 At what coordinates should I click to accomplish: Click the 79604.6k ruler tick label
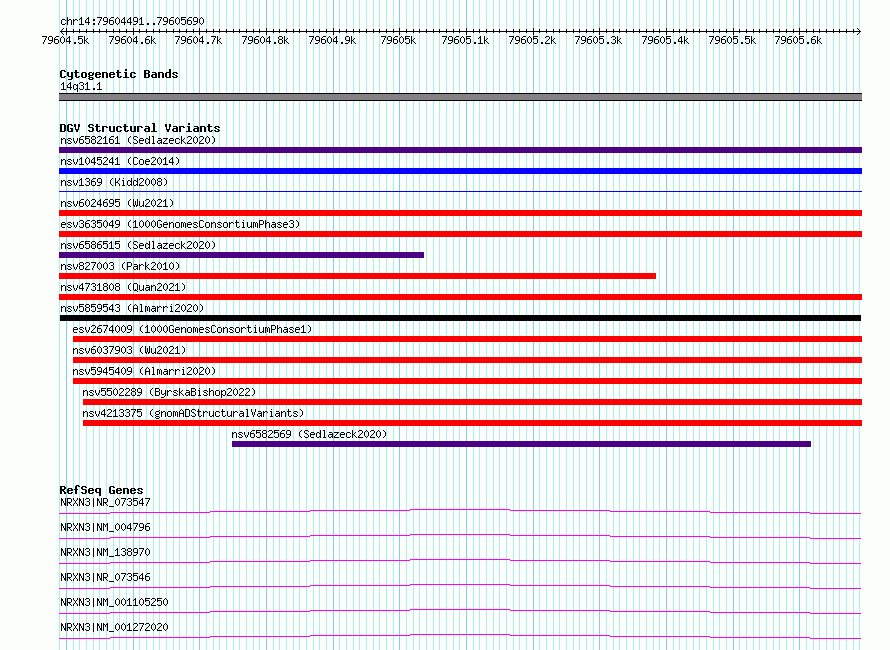132,40
